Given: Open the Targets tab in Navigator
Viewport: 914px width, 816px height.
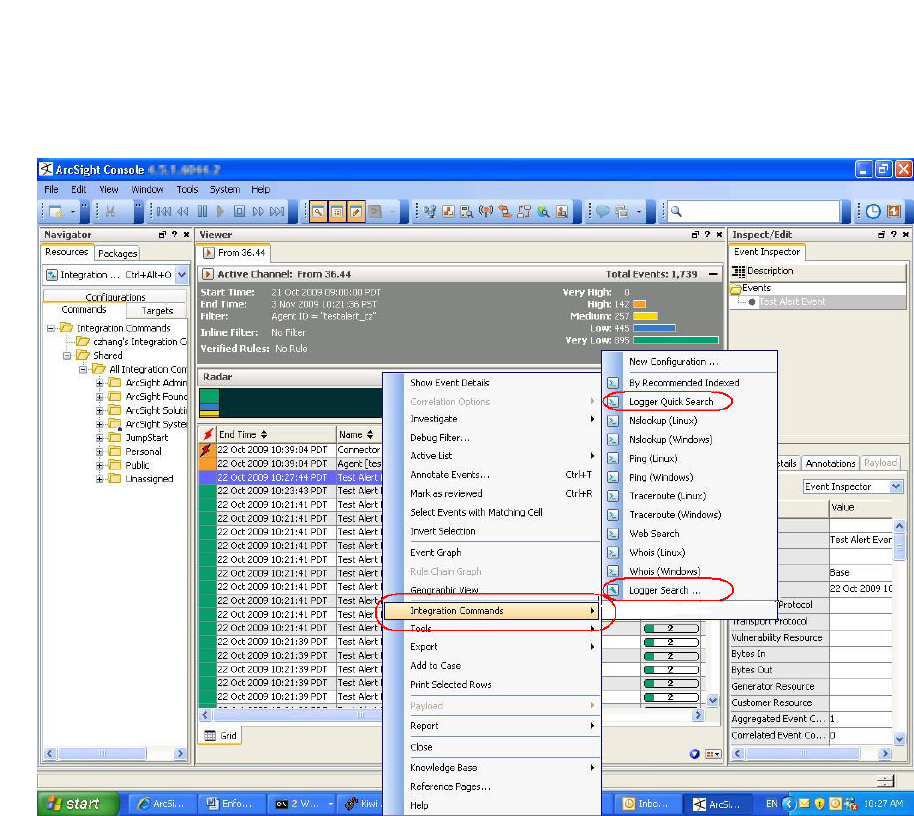Looking at the screenshot, I should [x=157, y=311].
